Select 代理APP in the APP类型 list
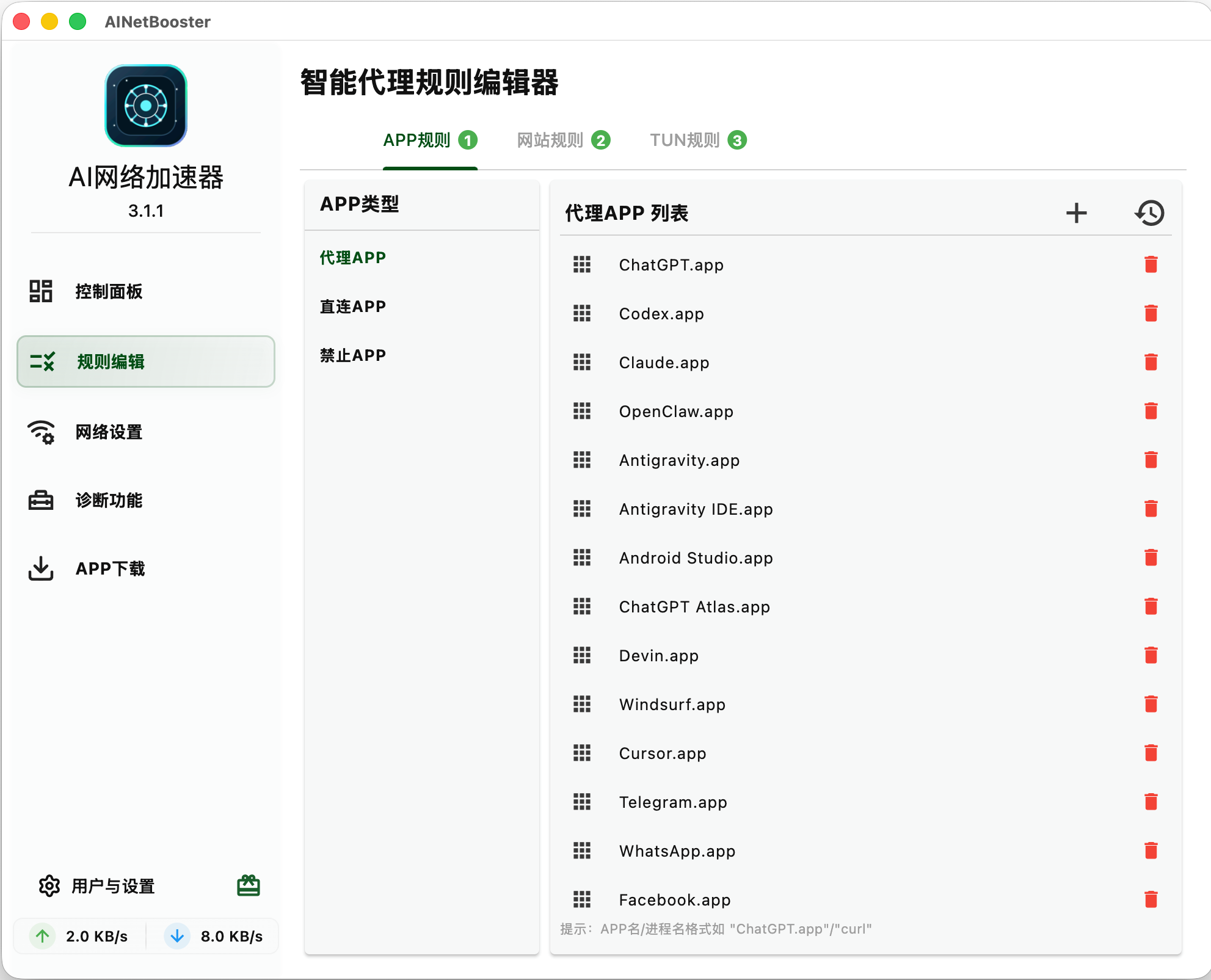Image resolution: width=1211 pixels, height=980 pixels. click(x=353, y=258)
